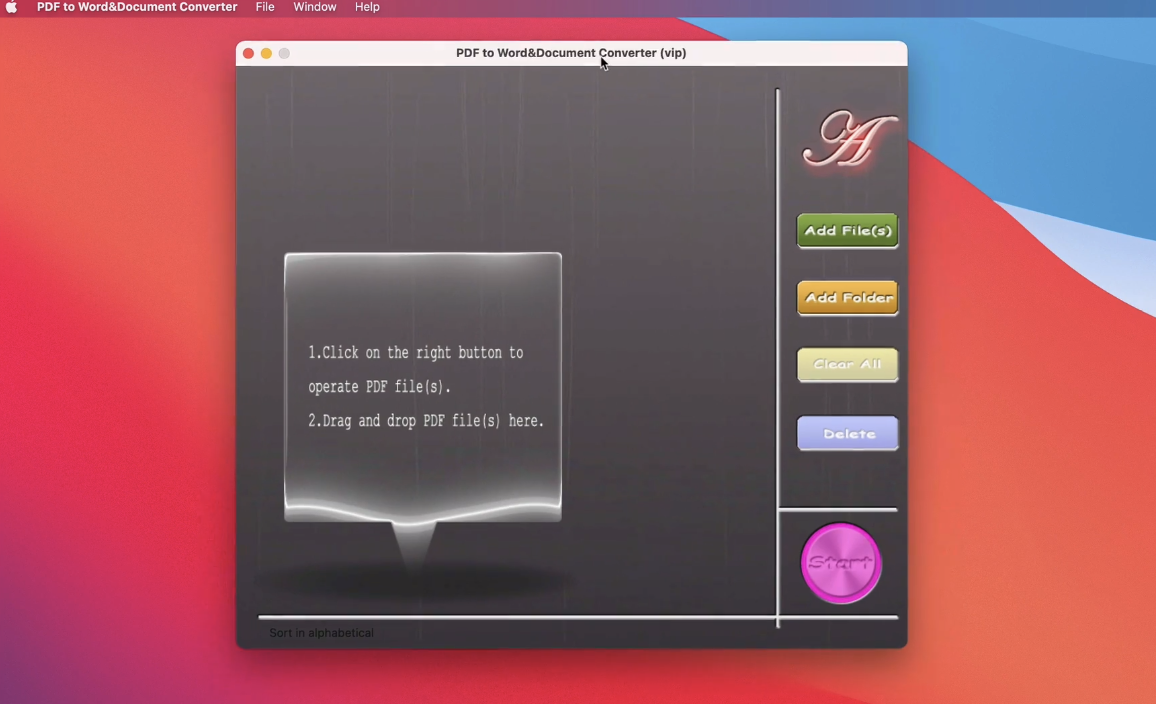Open the Apple menu
The image size is (1156, 704).
pyautogui.click(x=12, y=7)
